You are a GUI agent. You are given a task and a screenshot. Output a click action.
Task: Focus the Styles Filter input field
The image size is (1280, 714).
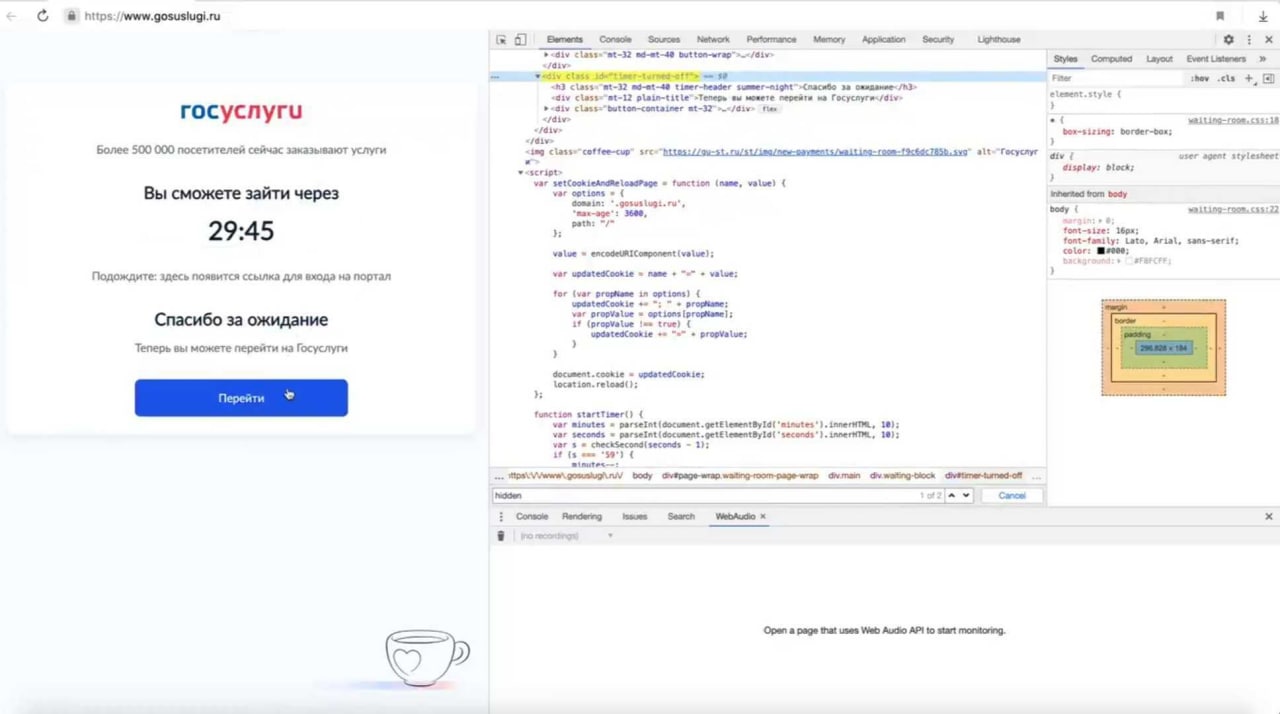pos(1115,78)
